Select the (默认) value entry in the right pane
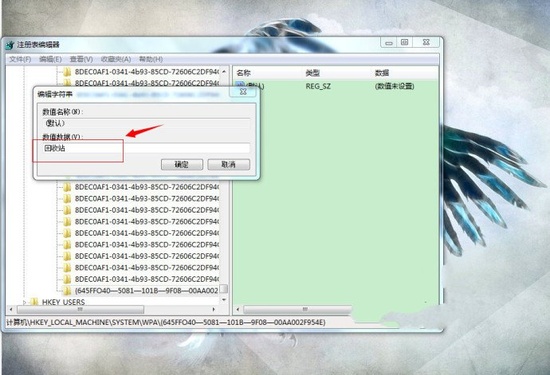The image size is (550, 375). tap(251, 86)
